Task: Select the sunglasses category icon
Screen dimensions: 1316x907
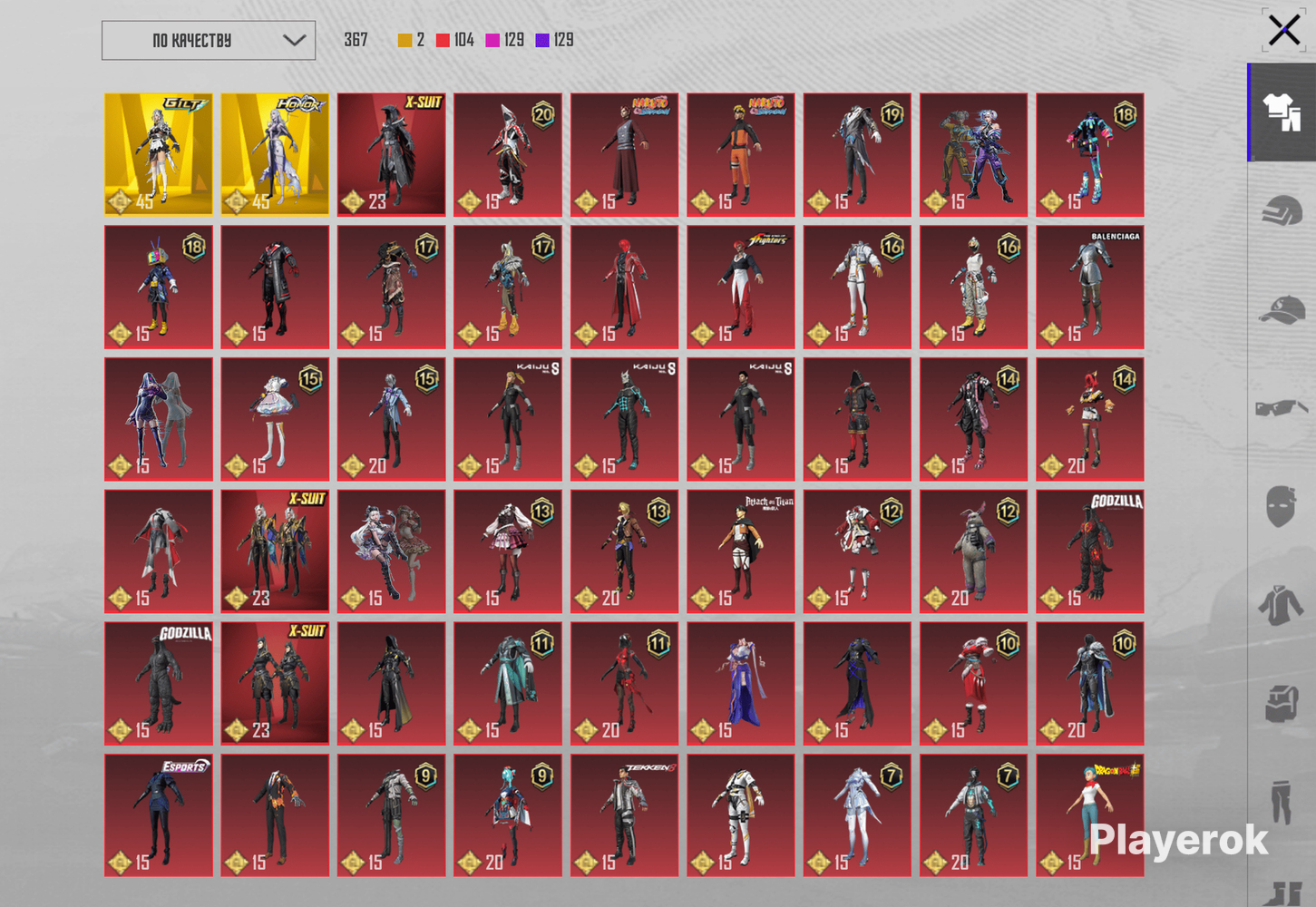Action: (1282, 407)
